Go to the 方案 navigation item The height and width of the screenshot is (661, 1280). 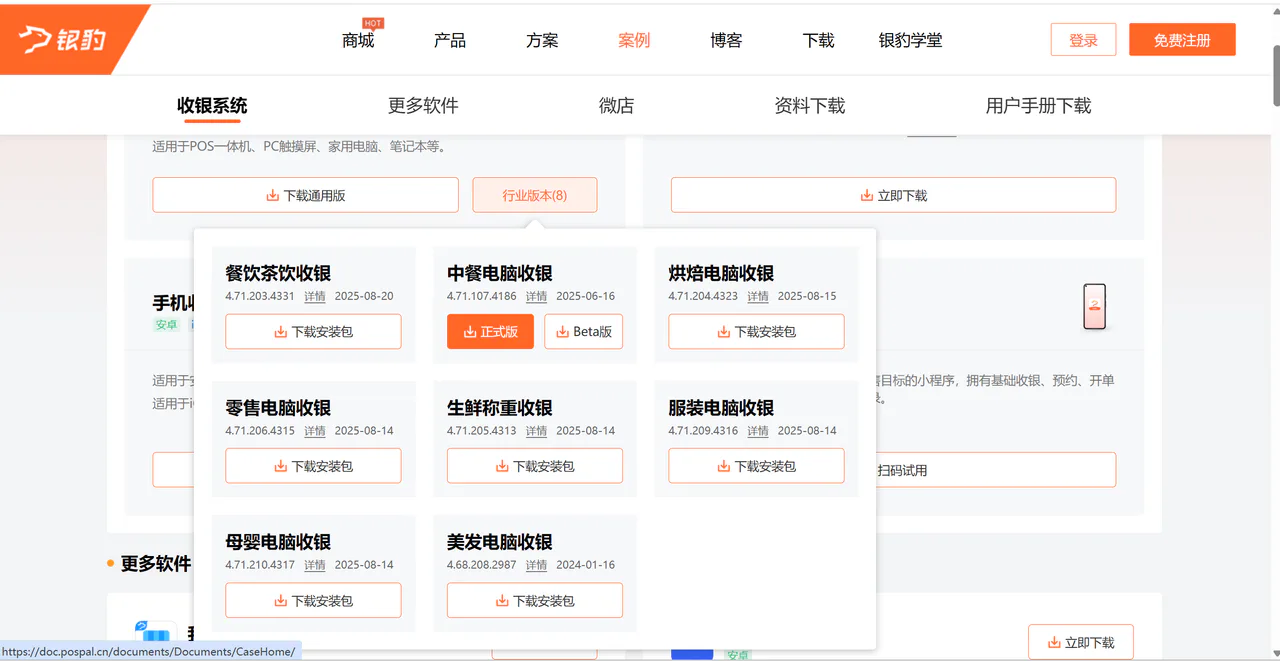(542, 40)
